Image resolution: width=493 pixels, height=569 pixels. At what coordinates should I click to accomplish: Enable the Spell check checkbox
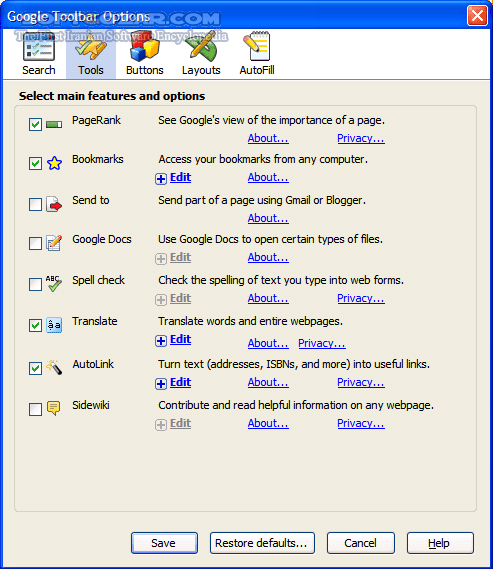[35, 284]
